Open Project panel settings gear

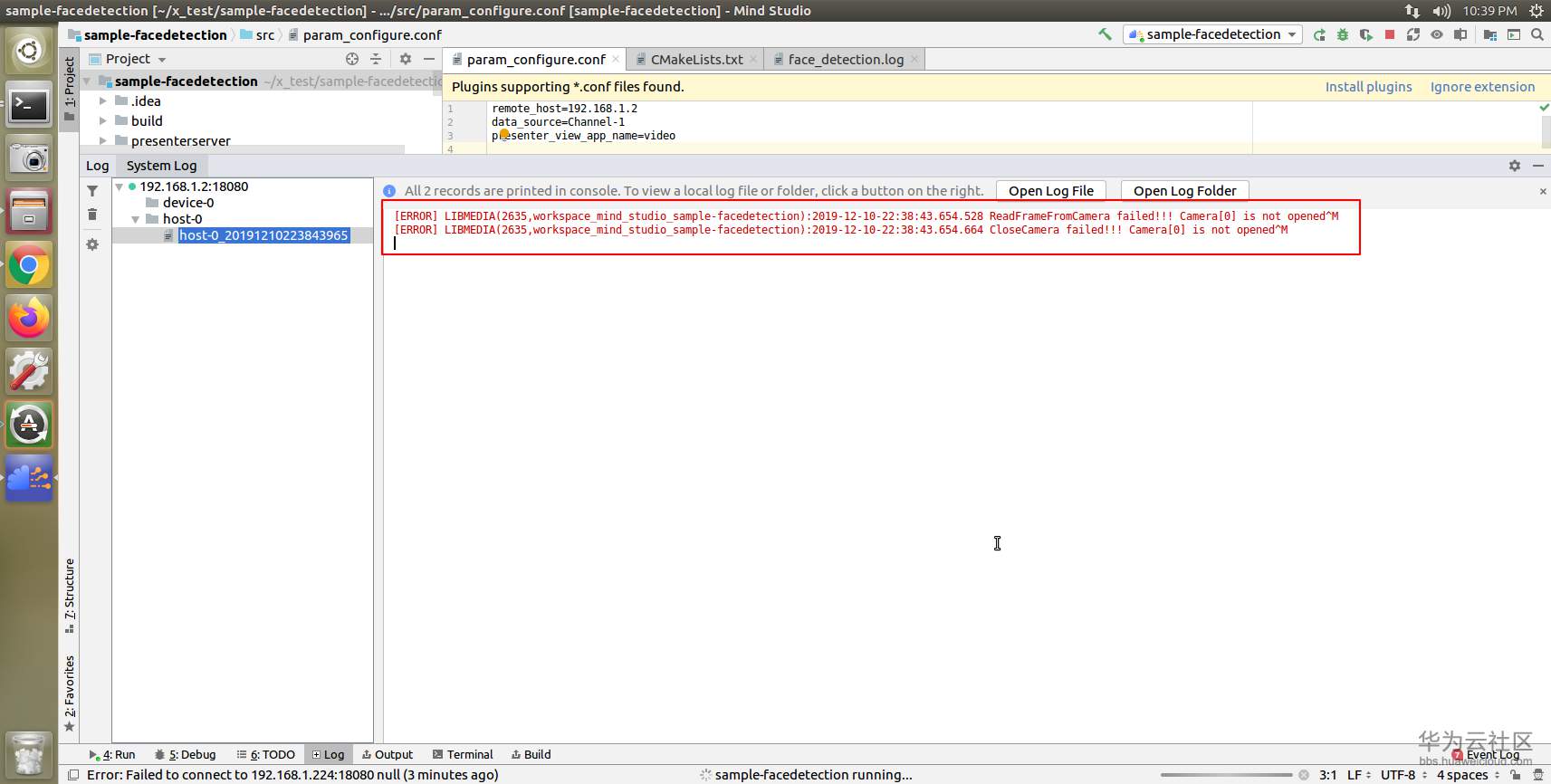(x=406, y=59)
